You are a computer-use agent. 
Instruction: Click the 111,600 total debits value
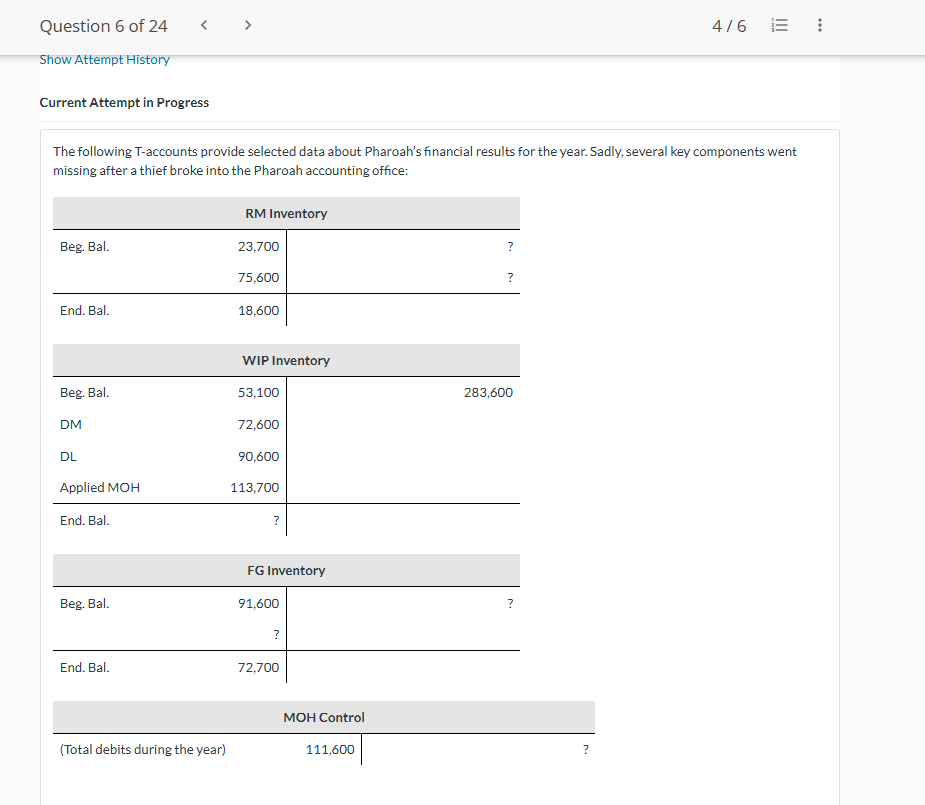330,750
